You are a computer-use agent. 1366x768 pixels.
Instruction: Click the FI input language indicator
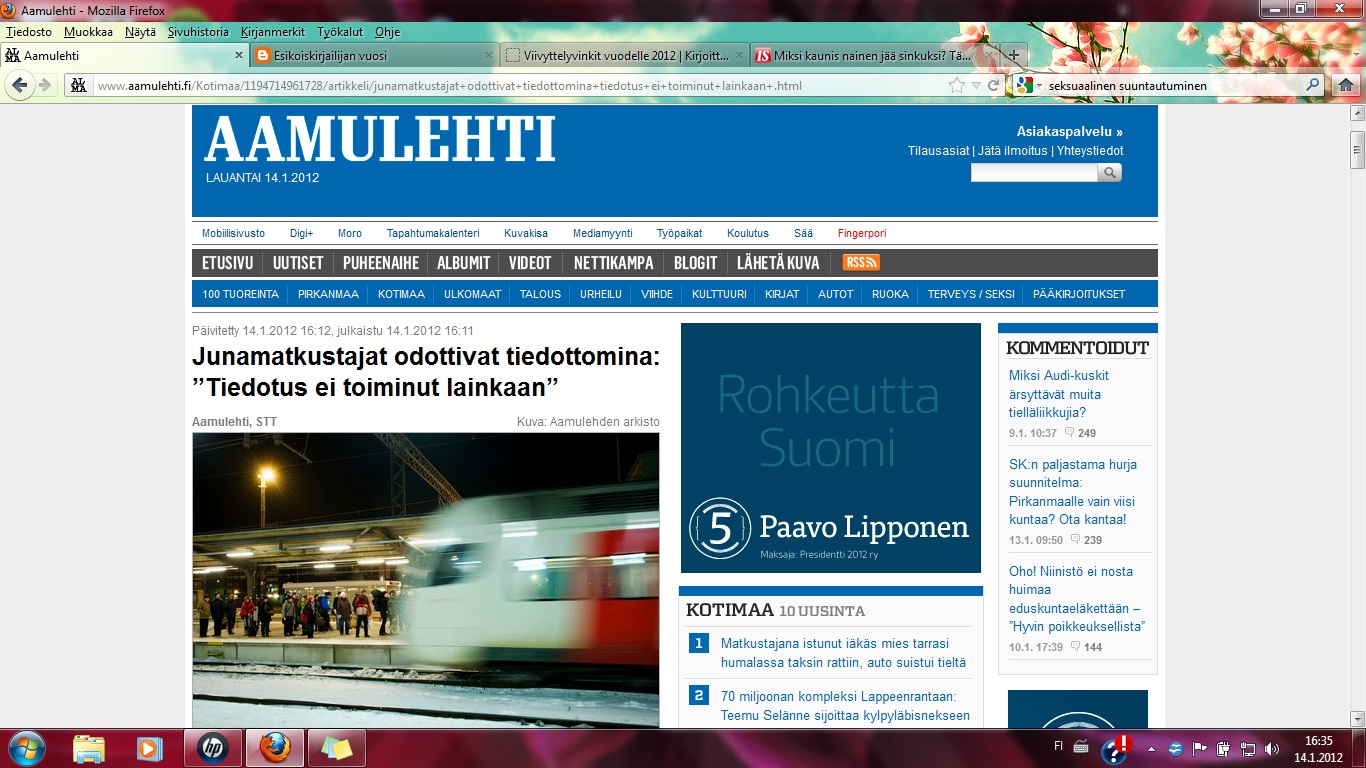coord(1059,747)
